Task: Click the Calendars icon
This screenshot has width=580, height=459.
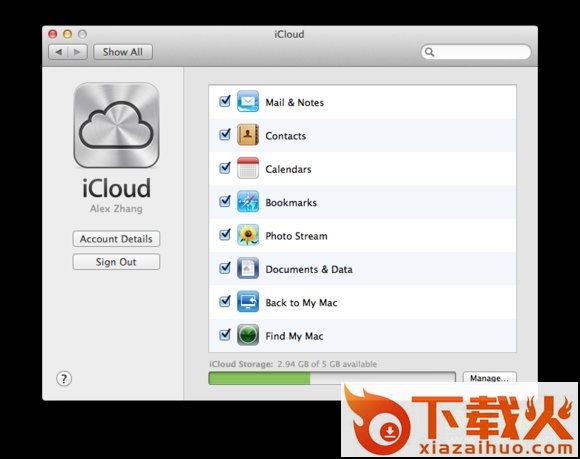Action: [247, 168]
